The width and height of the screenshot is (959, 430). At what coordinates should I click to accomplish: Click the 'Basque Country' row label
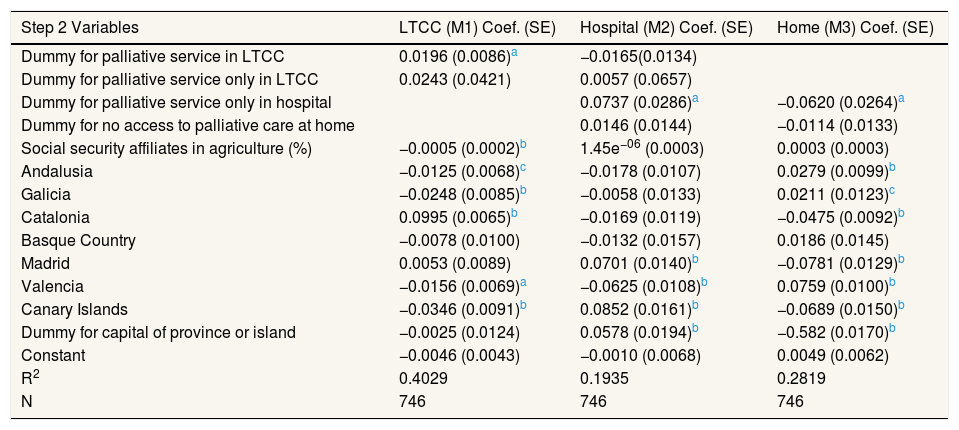(x=78, y=241)
